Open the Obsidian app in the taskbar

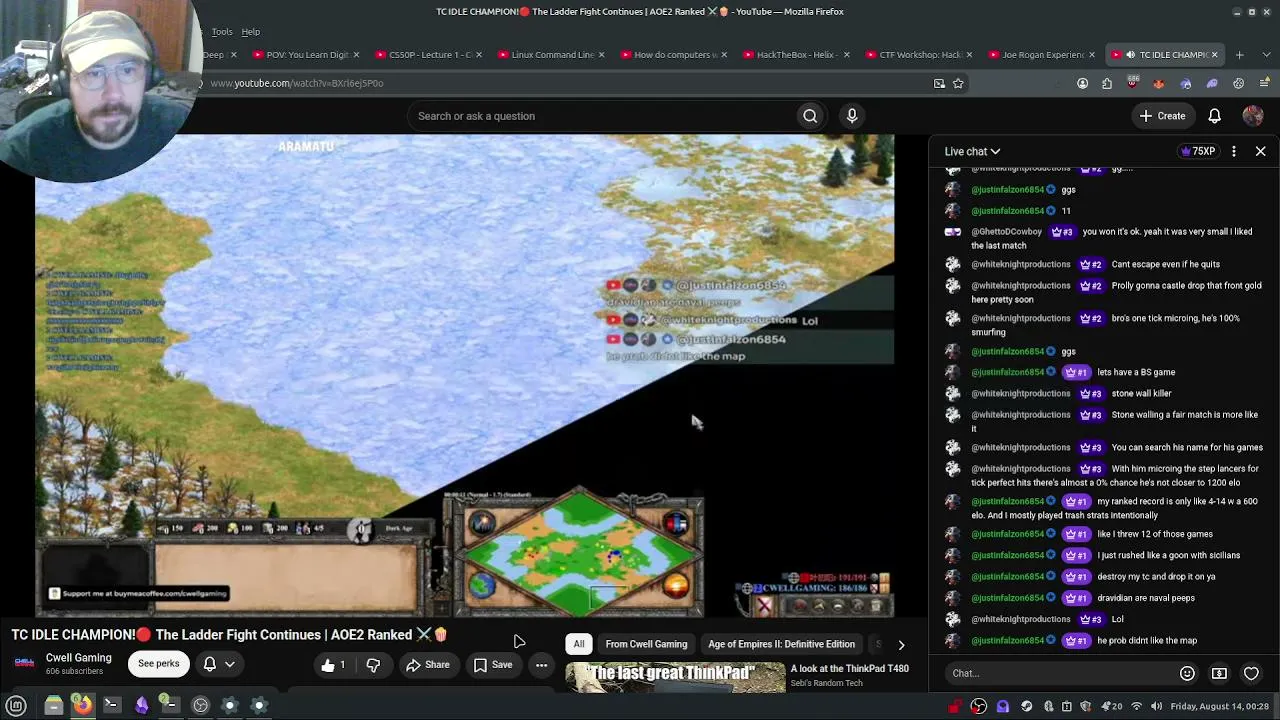point(141,706)
